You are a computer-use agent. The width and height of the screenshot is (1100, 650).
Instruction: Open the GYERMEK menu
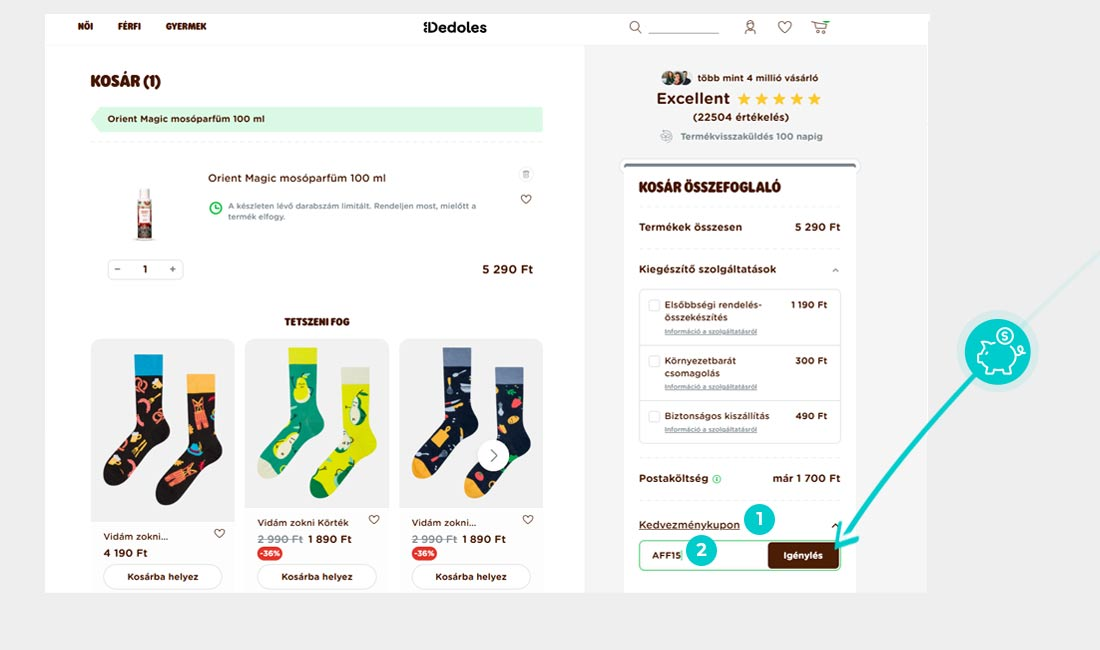[x=186, y=27]
